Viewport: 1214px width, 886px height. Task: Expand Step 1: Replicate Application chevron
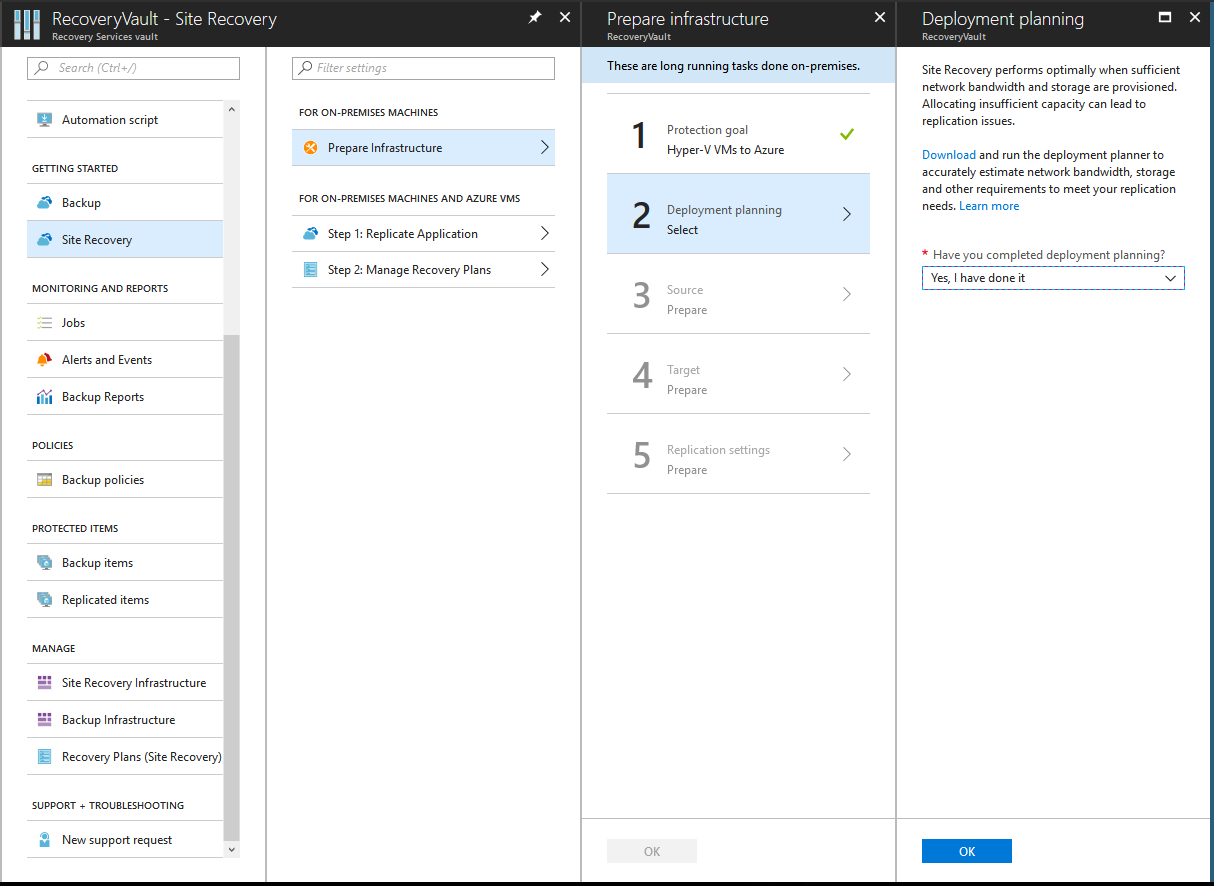544,234
